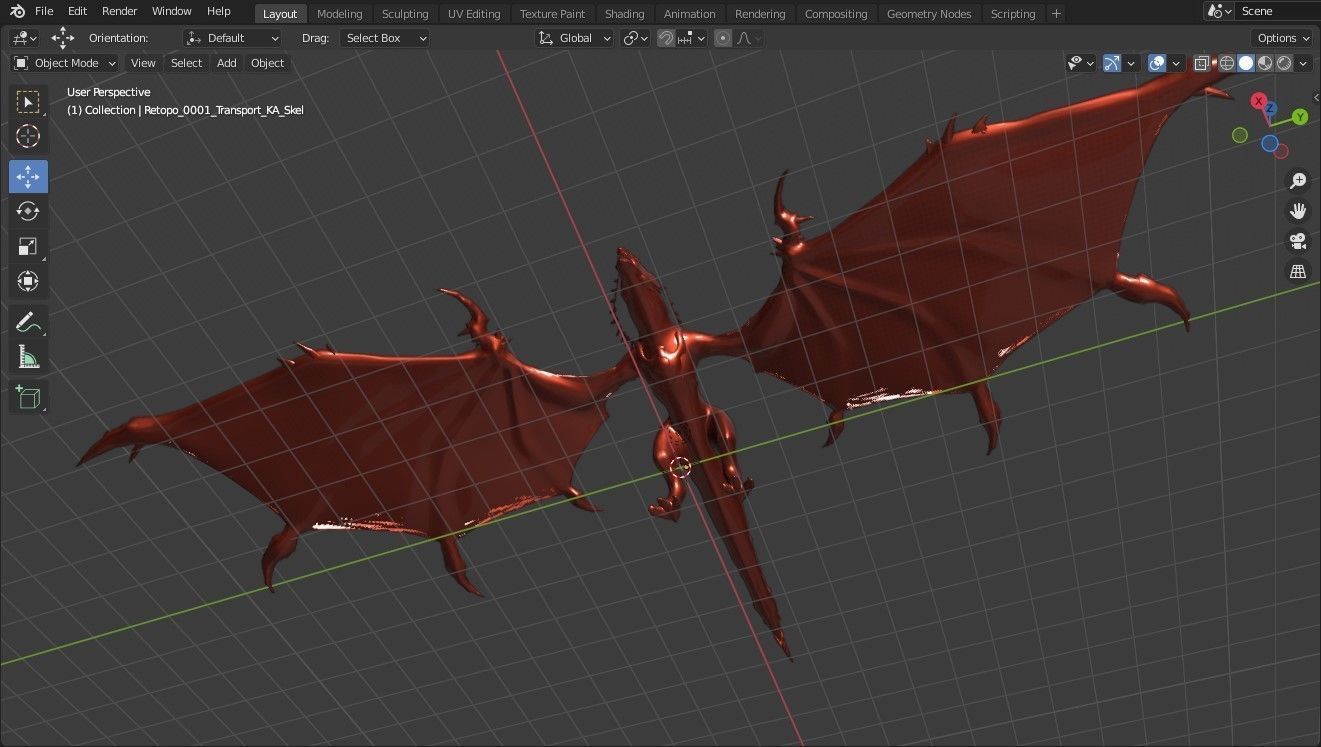The image size is (1321, 747).
Task: Toggle X-ray display
Action: pyautogui.click(x=1202, y=63)
